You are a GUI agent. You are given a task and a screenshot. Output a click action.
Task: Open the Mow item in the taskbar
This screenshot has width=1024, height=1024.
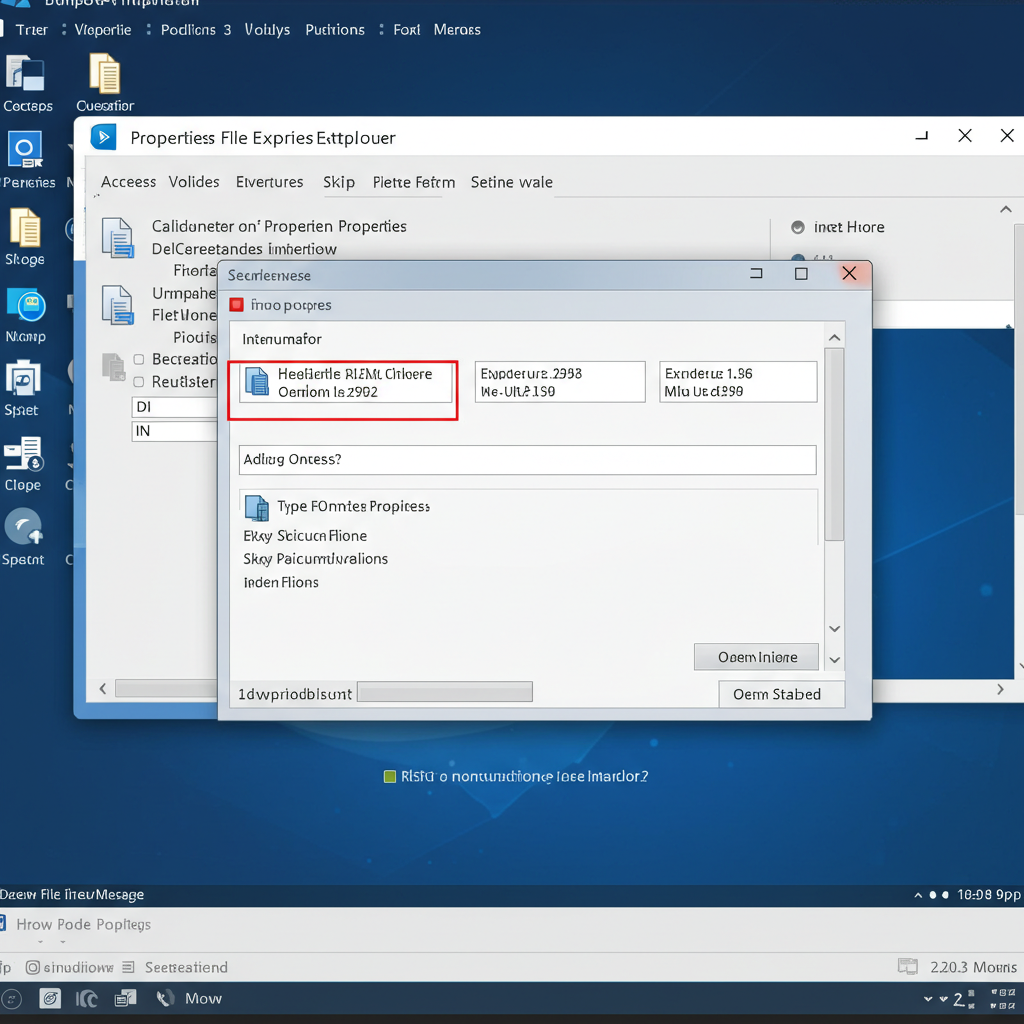(x=204, y=997)
